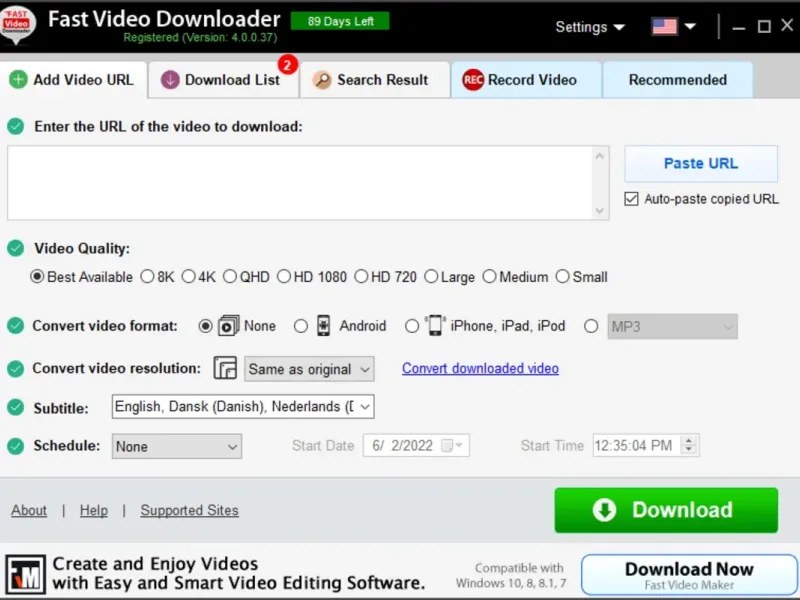Click Download Now Fast Video Maker button
This screenshot has height=600, width=800.
pyautogui.click(x=689, y=575)
